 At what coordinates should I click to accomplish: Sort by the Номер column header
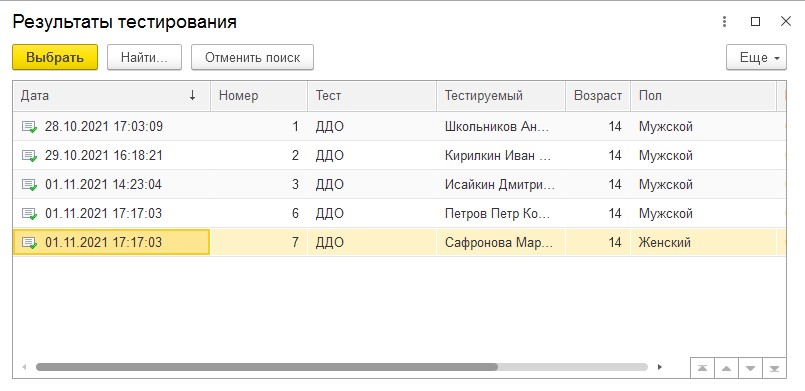pos(259,96)
